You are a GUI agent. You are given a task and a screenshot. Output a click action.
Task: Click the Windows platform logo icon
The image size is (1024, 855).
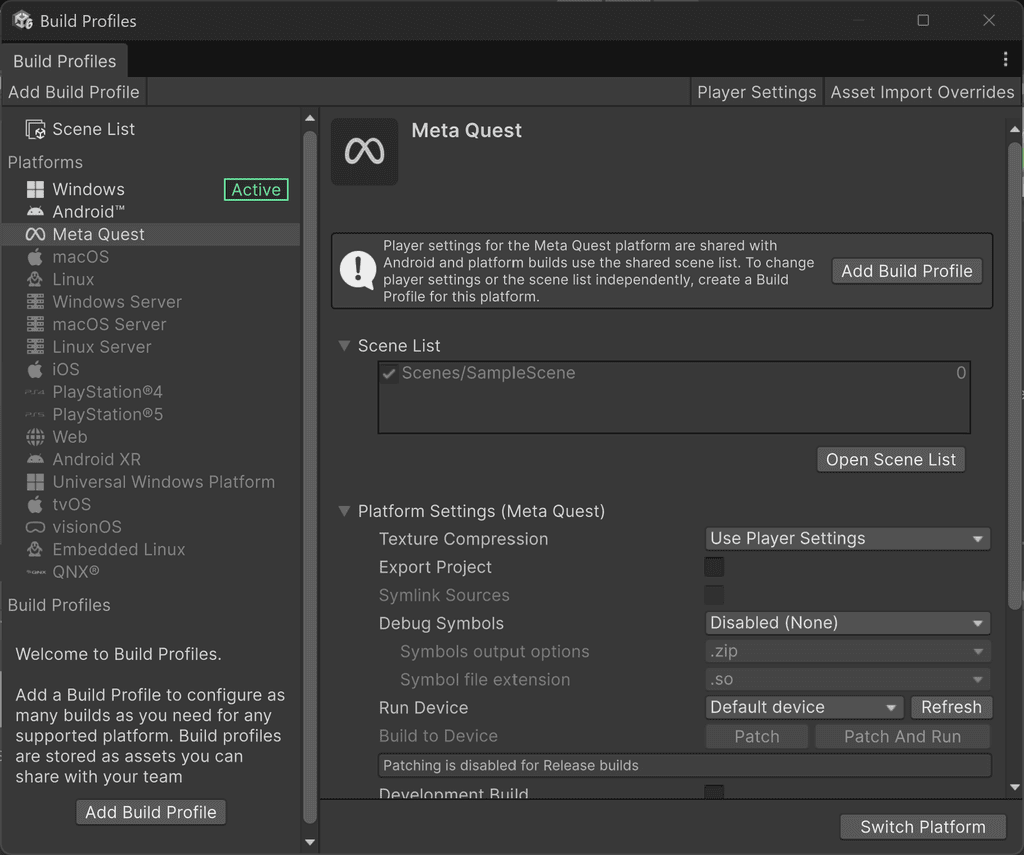coord(35,189)
